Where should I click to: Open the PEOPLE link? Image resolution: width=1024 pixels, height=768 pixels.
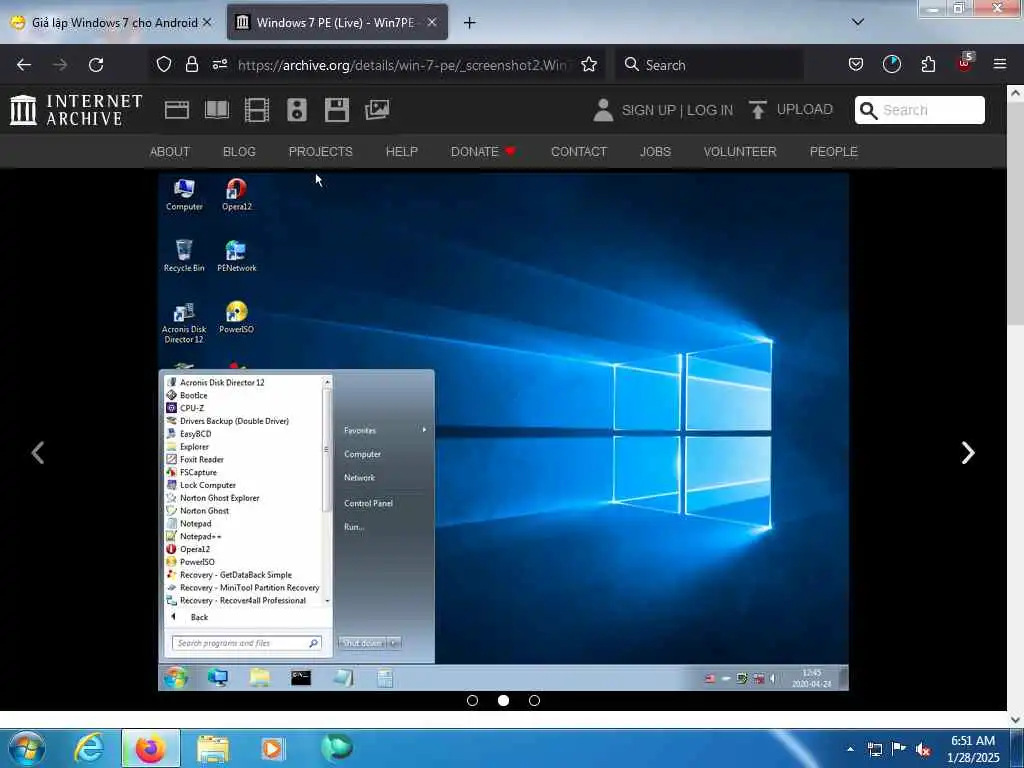(x=833, y=152)
